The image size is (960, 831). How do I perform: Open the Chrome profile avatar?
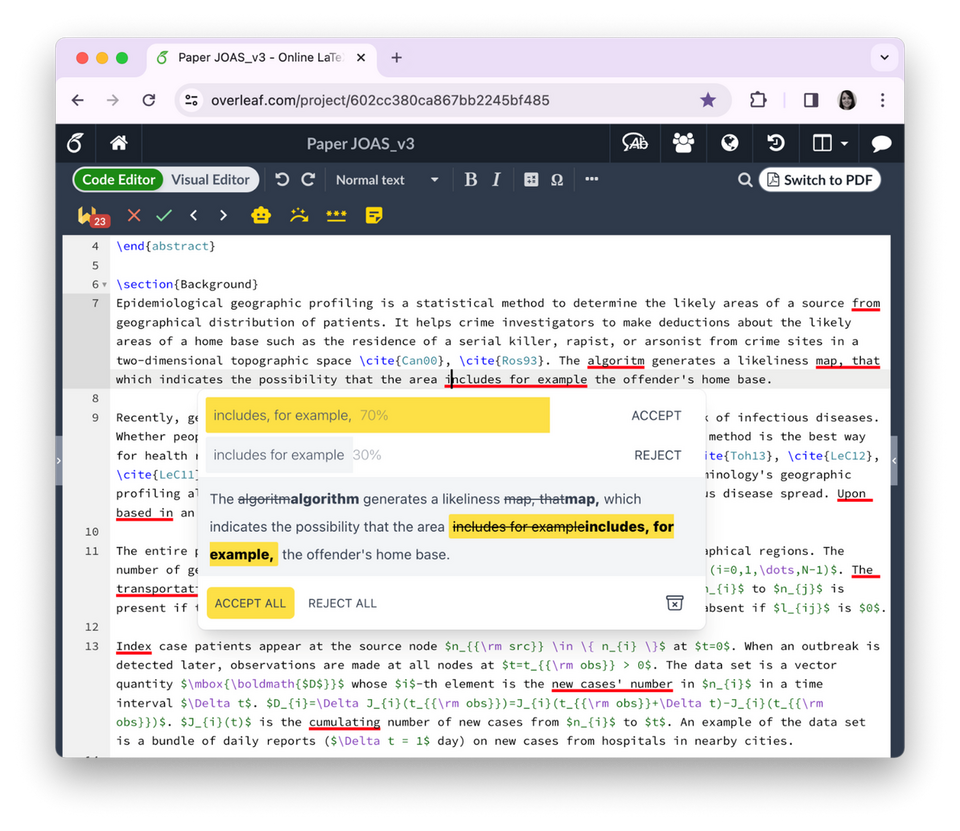coord(847,100)
